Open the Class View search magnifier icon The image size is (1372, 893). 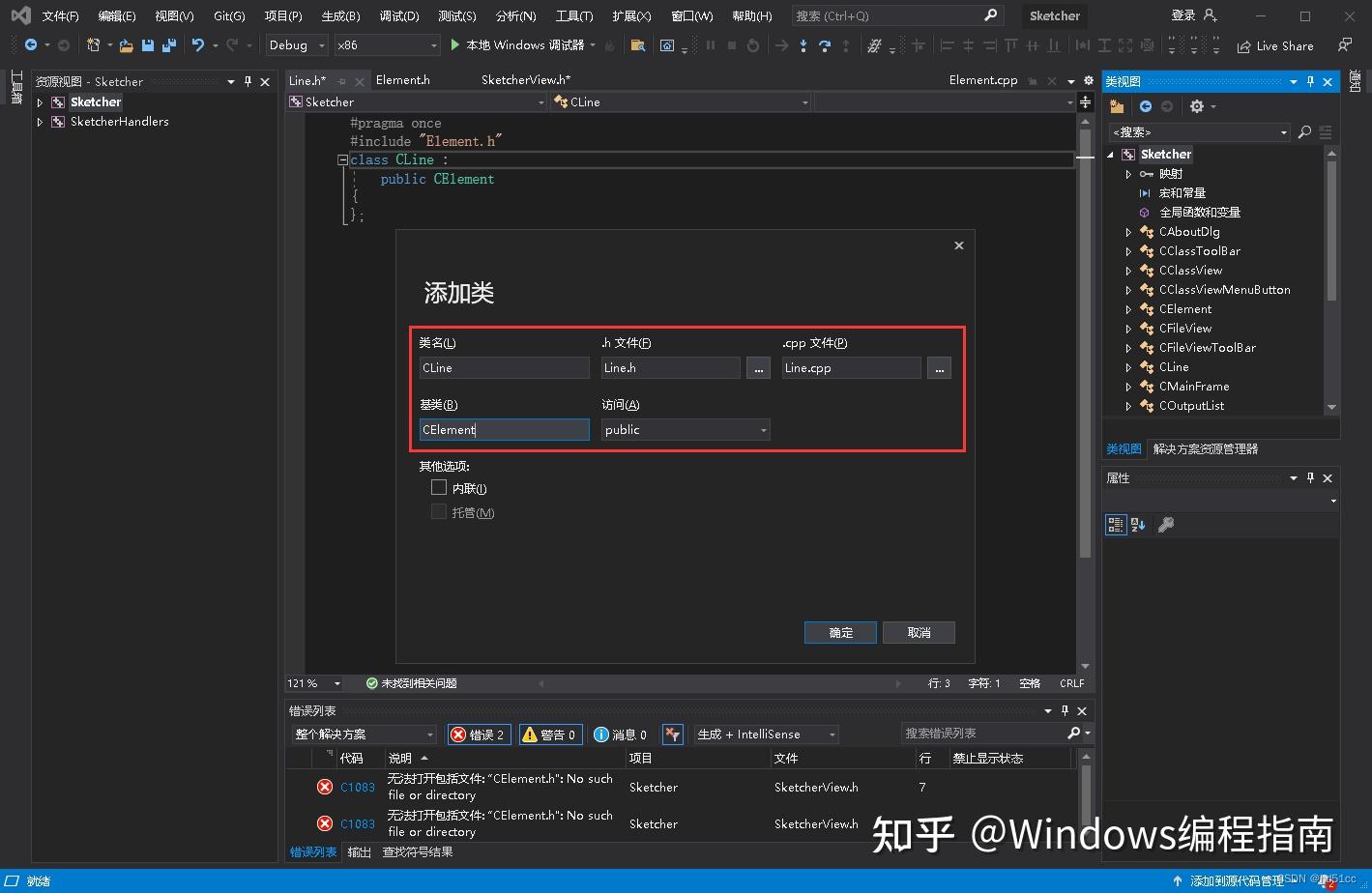coord(1303,131)
